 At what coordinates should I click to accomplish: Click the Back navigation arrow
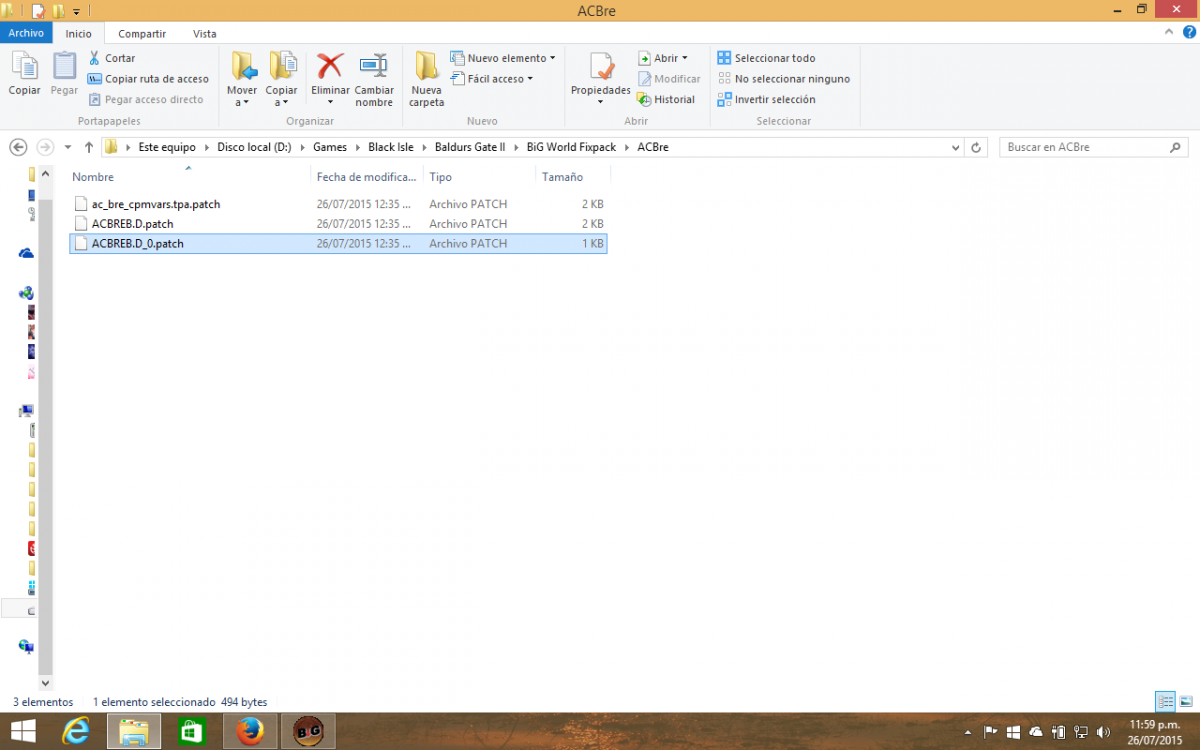(18, 147)
